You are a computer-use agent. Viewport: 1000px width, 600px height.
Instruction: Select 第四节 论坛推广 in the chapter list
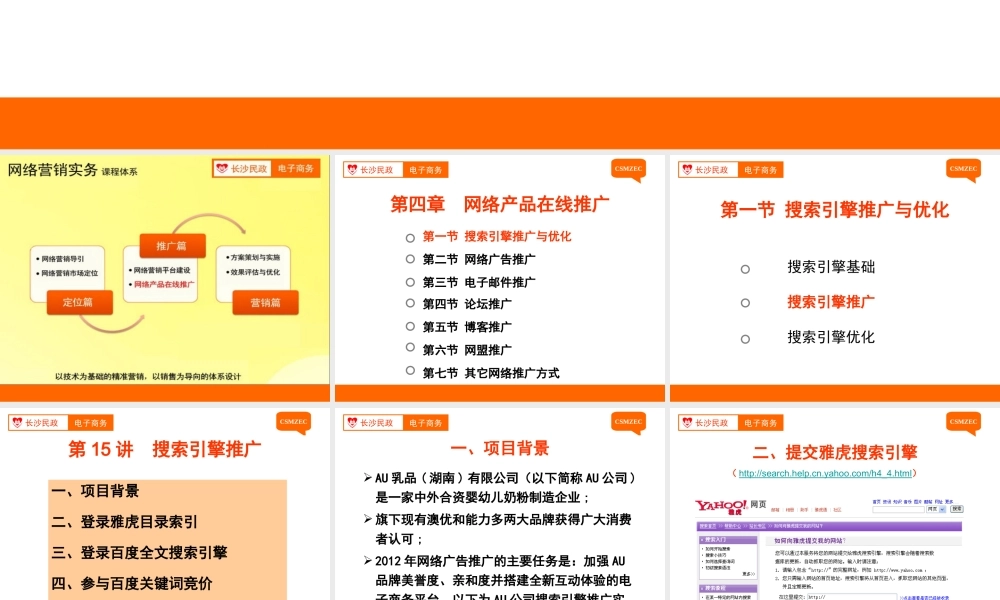coord(467,304)
